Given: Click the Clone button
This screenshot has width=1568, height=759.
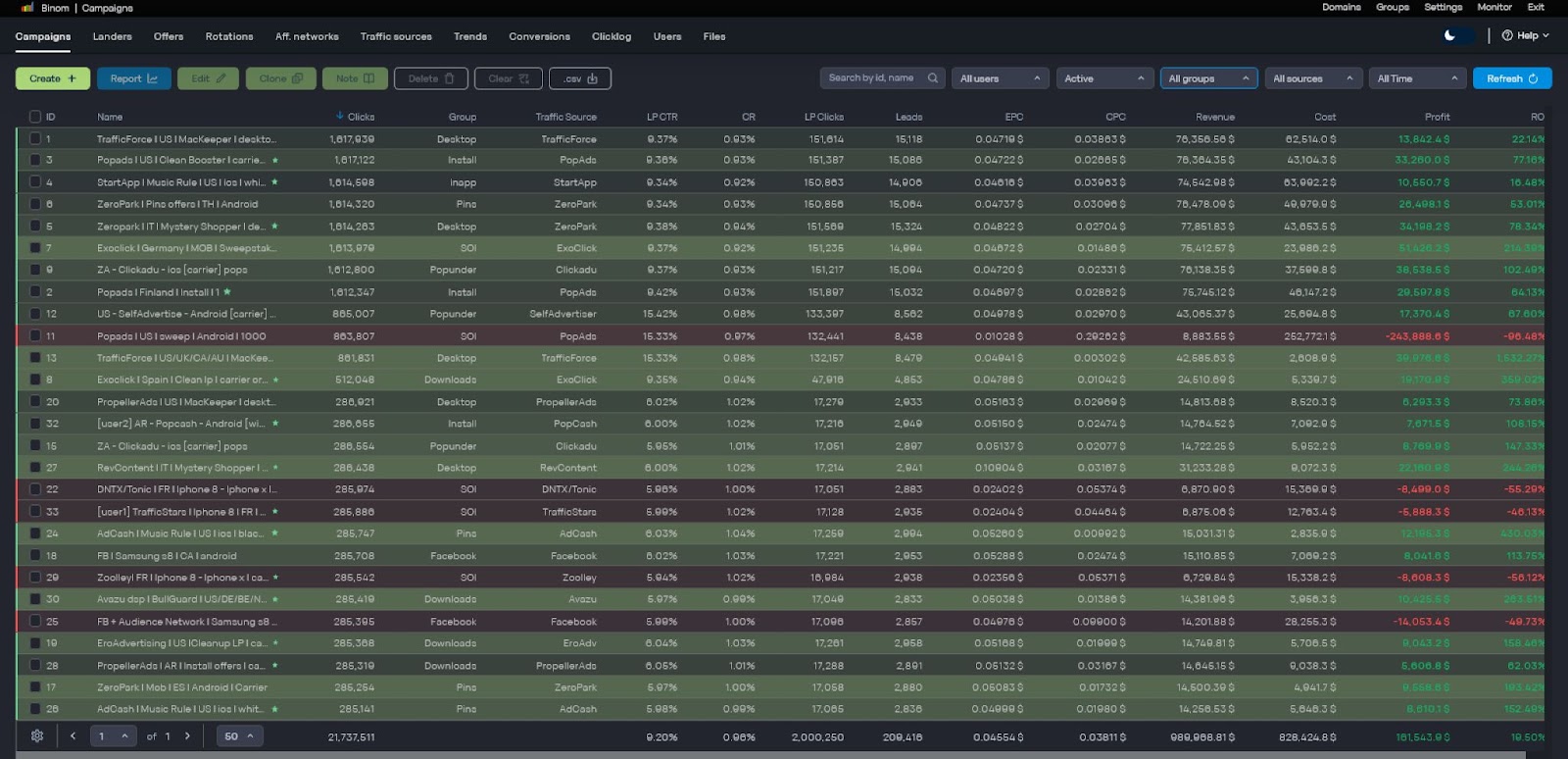Looking at the screenshot, I should pyautogui.click(x=281, y=78).
